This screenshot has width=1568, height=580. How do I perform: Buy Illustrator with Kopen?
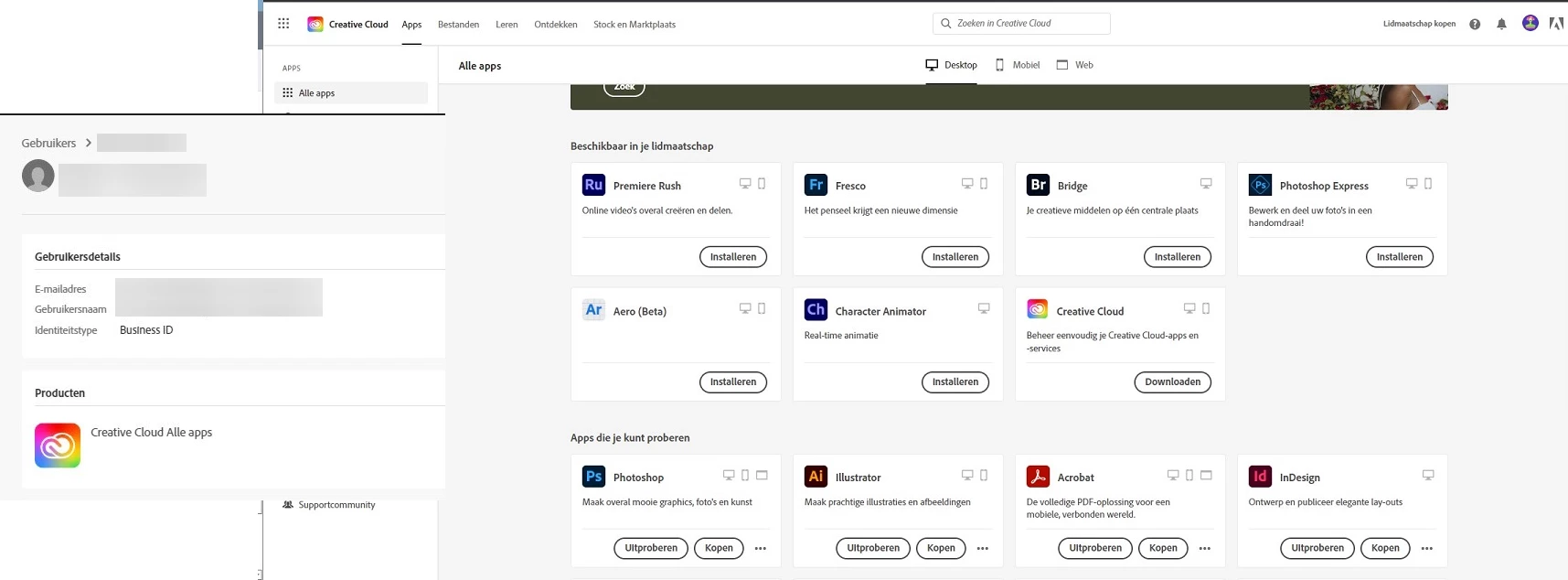pyautogui.click(x=941, y=549)
